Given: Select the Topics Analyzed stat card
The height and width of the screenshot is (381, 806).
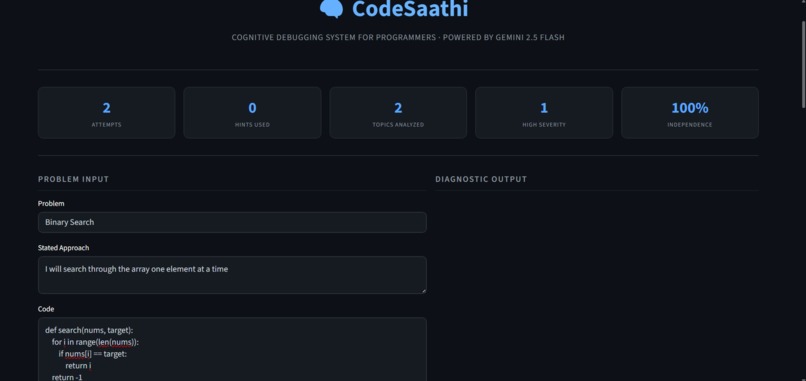Looking at the screenshot, I should [x=398, y=113].
